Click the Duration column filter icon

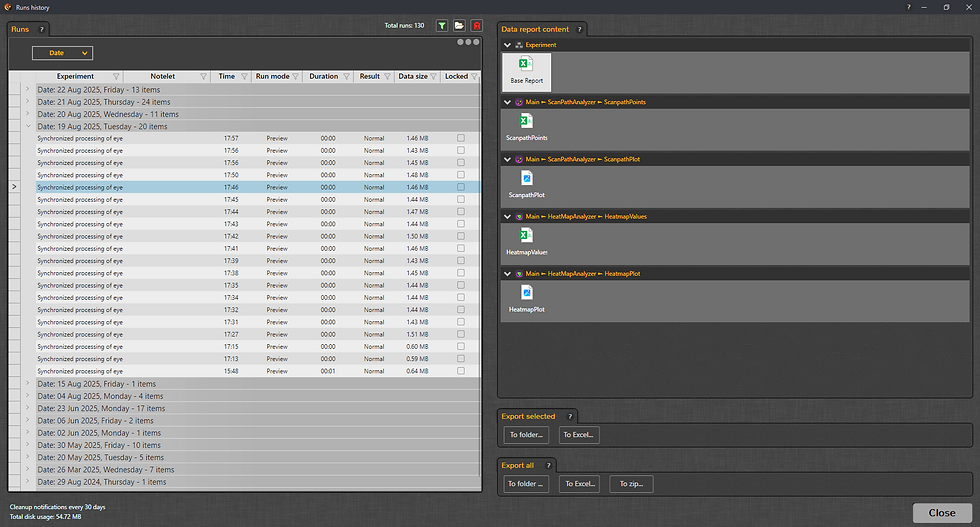pyautogui.click(x=346, y=77)
